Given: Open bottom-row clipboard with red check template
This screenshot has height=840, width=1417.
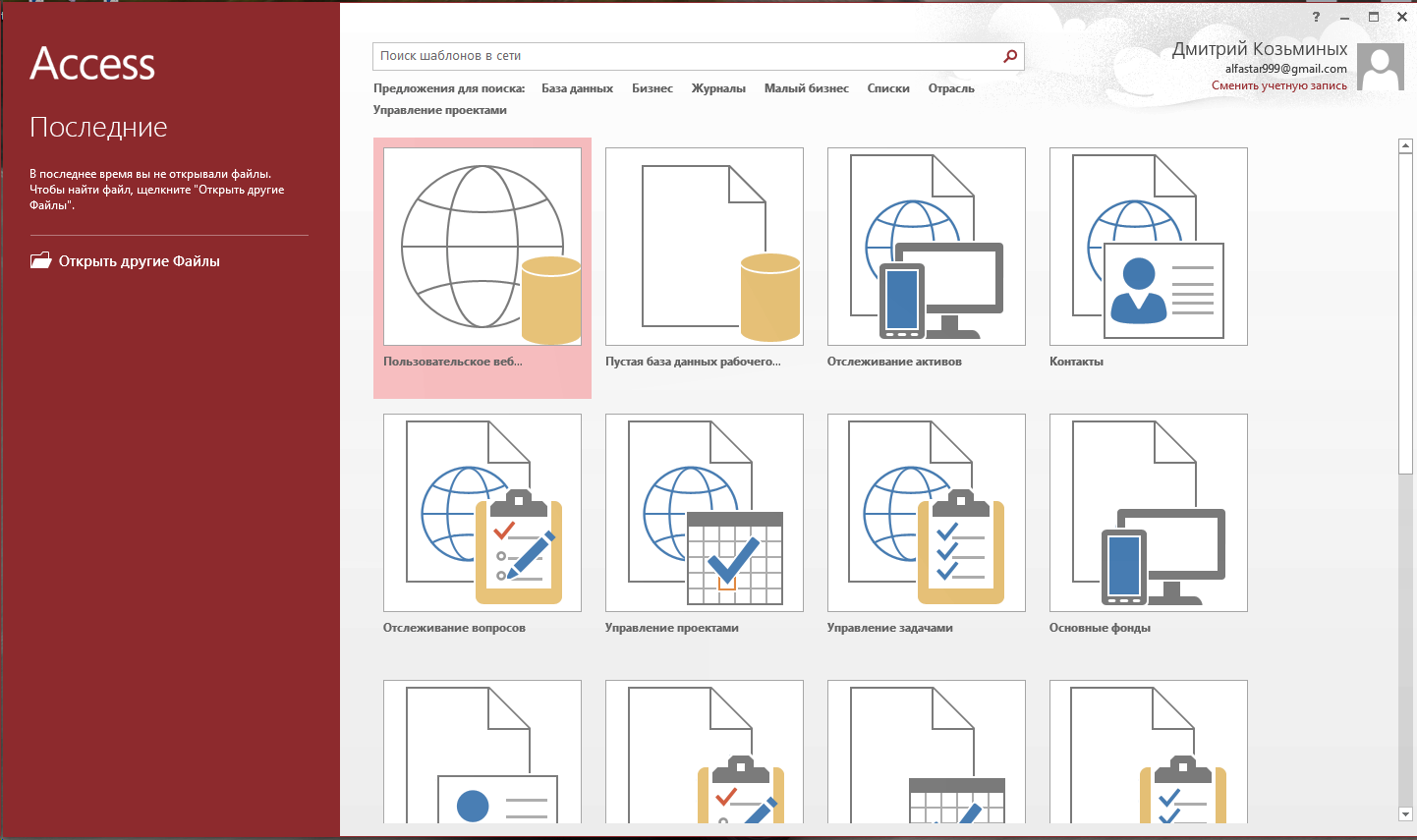Looking at the screenshot, I should tap(705, 752).
